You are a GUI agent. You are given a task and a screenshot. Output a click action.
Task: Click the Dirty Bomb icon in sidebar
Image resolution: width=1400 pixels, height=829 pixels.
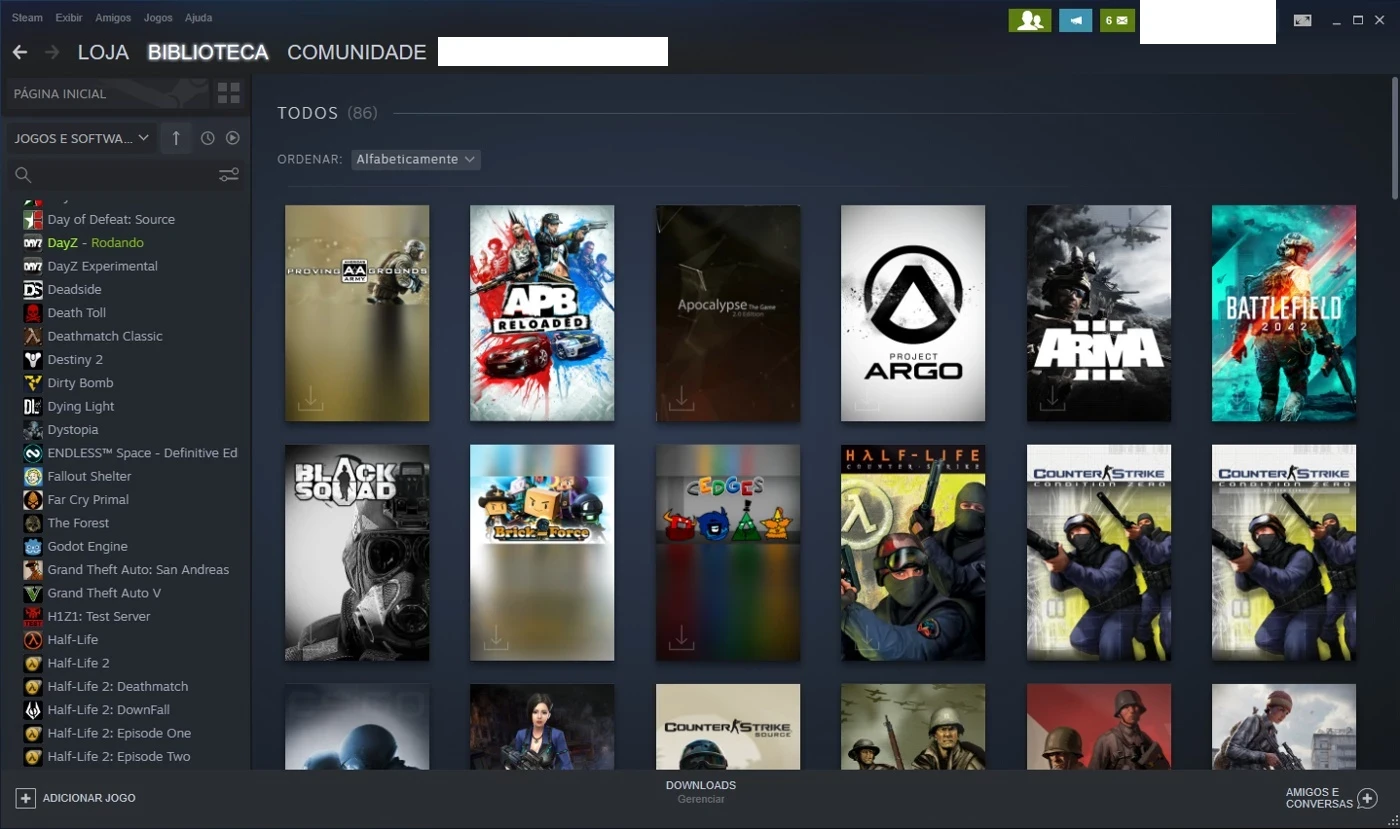click(33, 383)
